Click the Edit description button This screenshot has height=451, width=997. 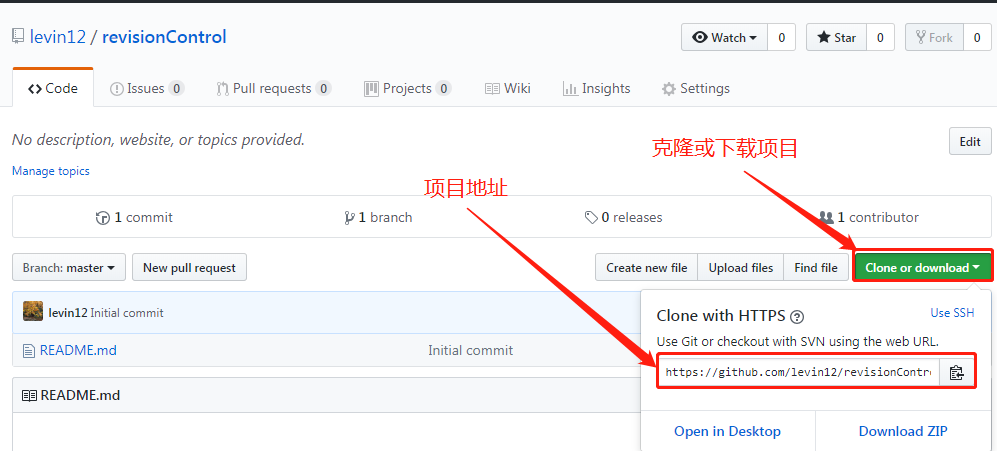tap(970, 141)
